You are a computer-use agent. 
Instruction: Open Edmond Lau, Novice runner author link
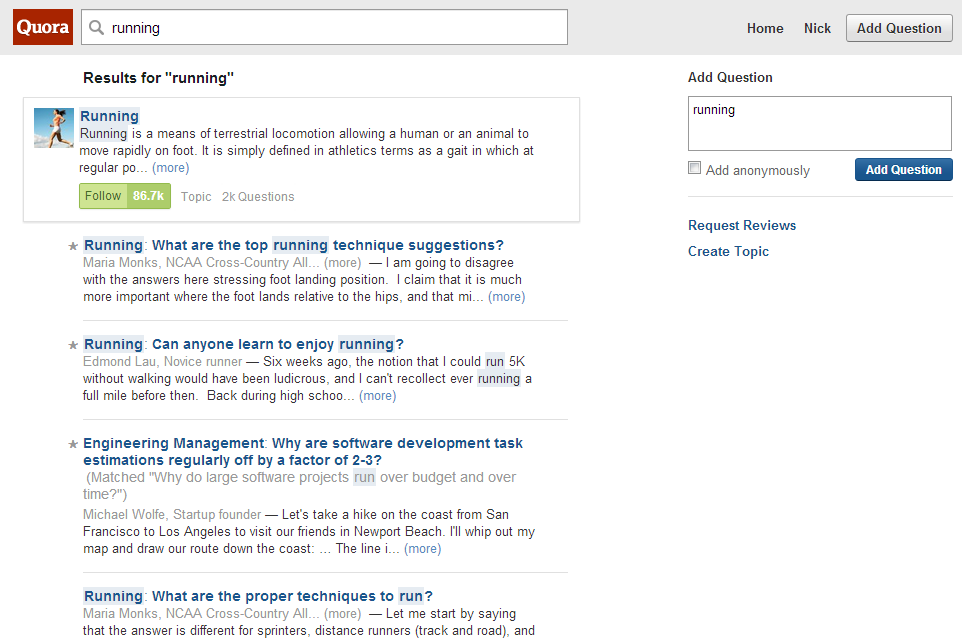(x=163, y=362)
